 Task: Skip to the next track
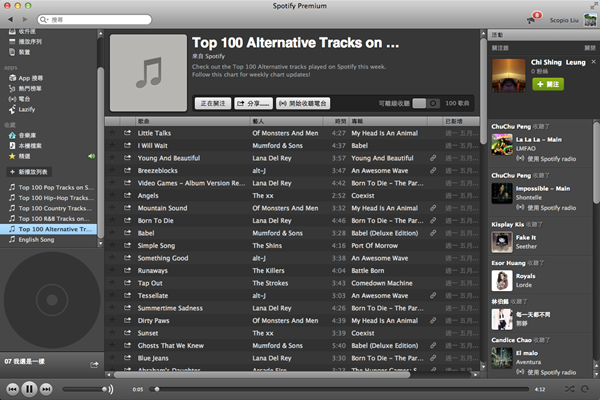pos(46,389)
